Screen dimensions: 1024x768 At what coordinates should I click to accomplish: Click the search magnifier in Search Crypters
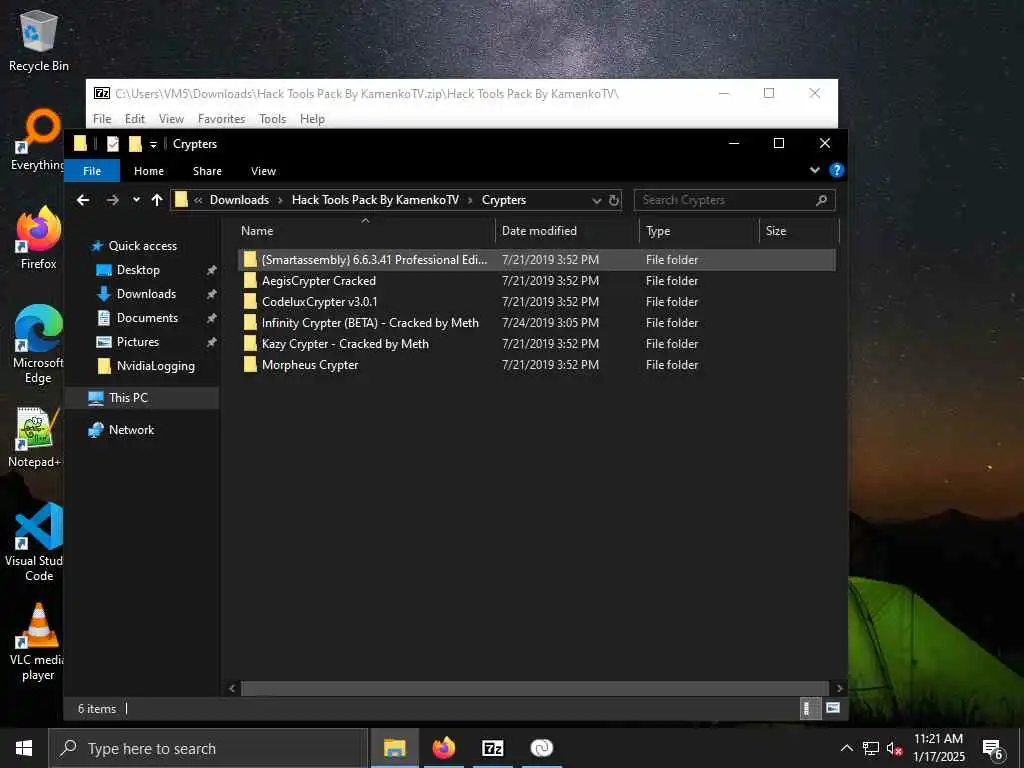tap(822, 200)
